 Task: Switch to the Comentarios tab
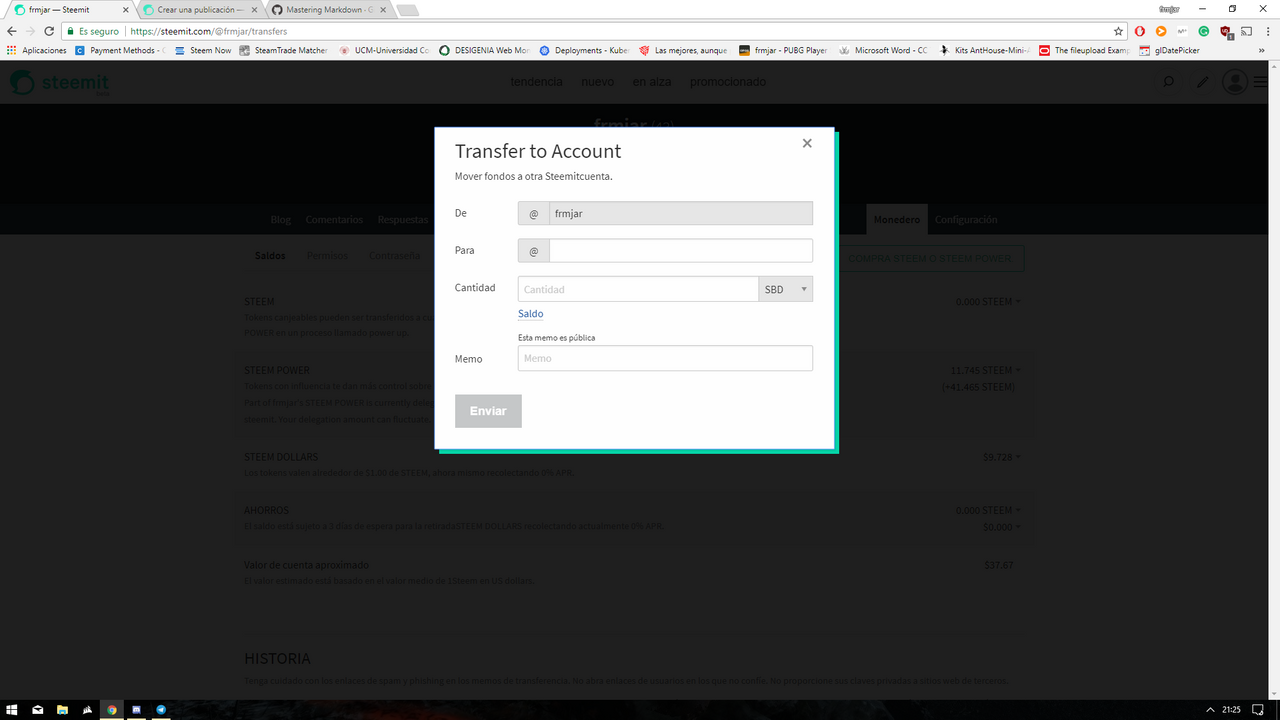click(x=335, y=220)
